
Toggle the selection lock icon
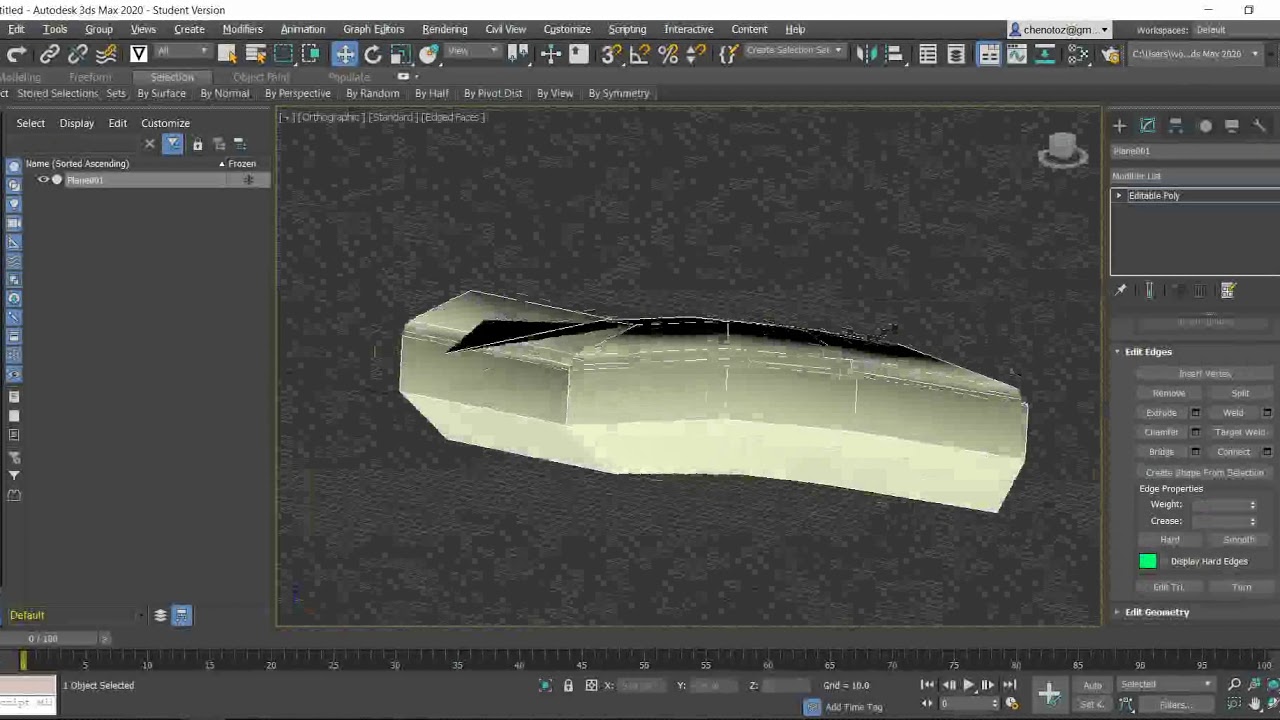click(568, 685)
